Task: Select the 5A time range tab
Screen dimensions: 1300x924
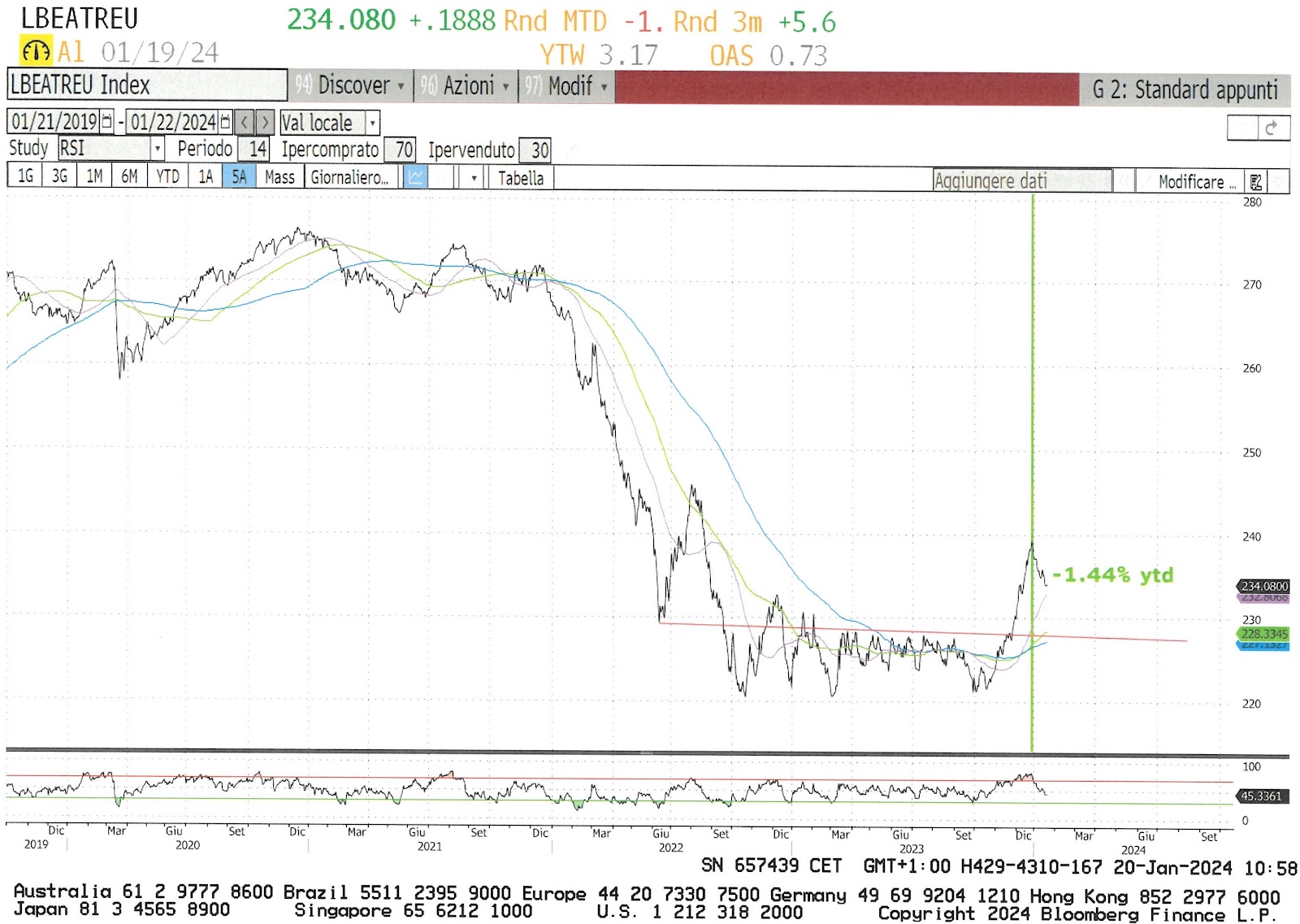Action: click(240, 176)
